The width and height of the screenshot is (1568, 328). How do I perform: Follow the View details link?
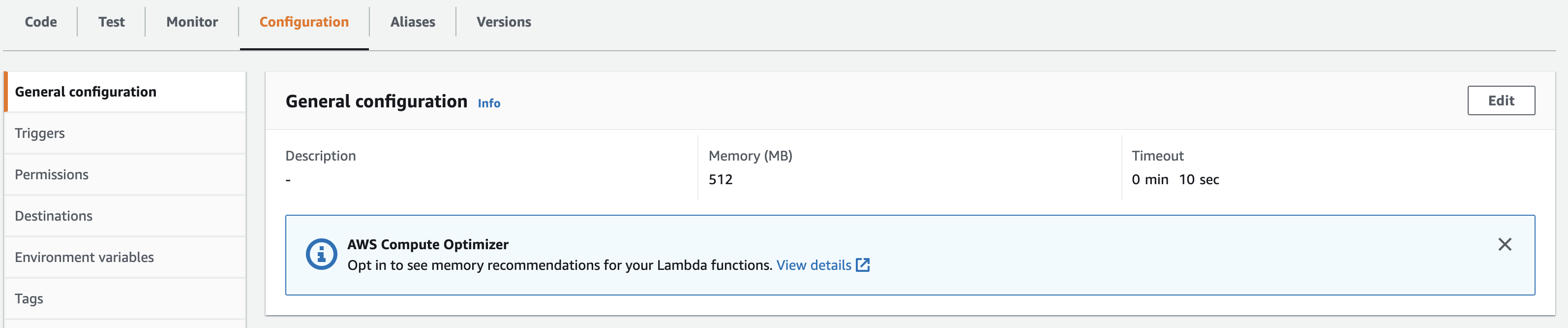pos(814,265)
